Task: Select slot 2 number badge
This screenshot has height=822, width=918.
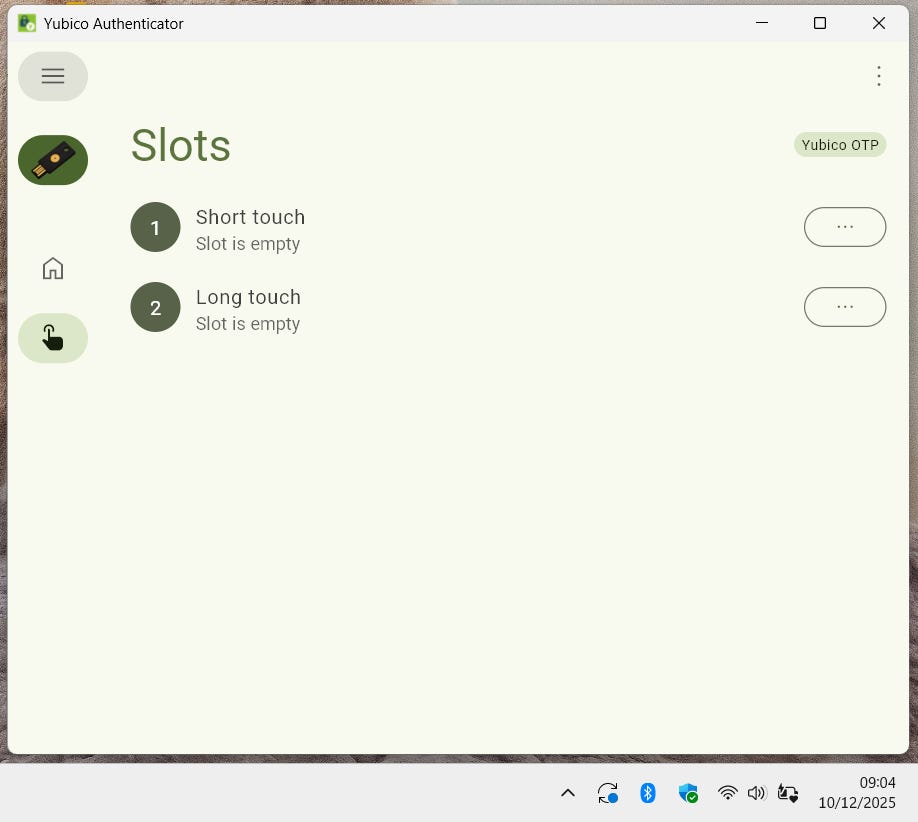Action: coord(155,307)
